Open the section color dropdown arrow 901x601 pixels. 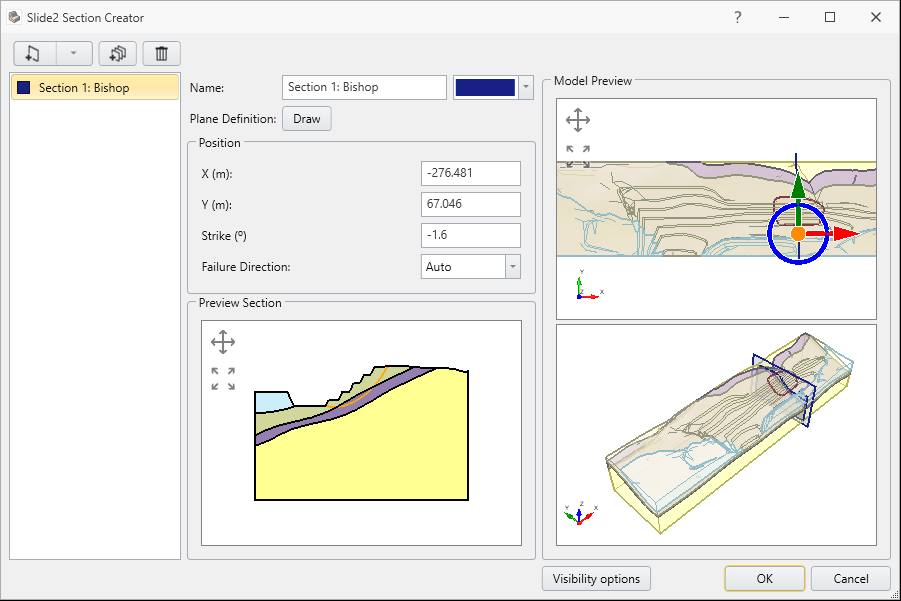[x=525, y=87]
